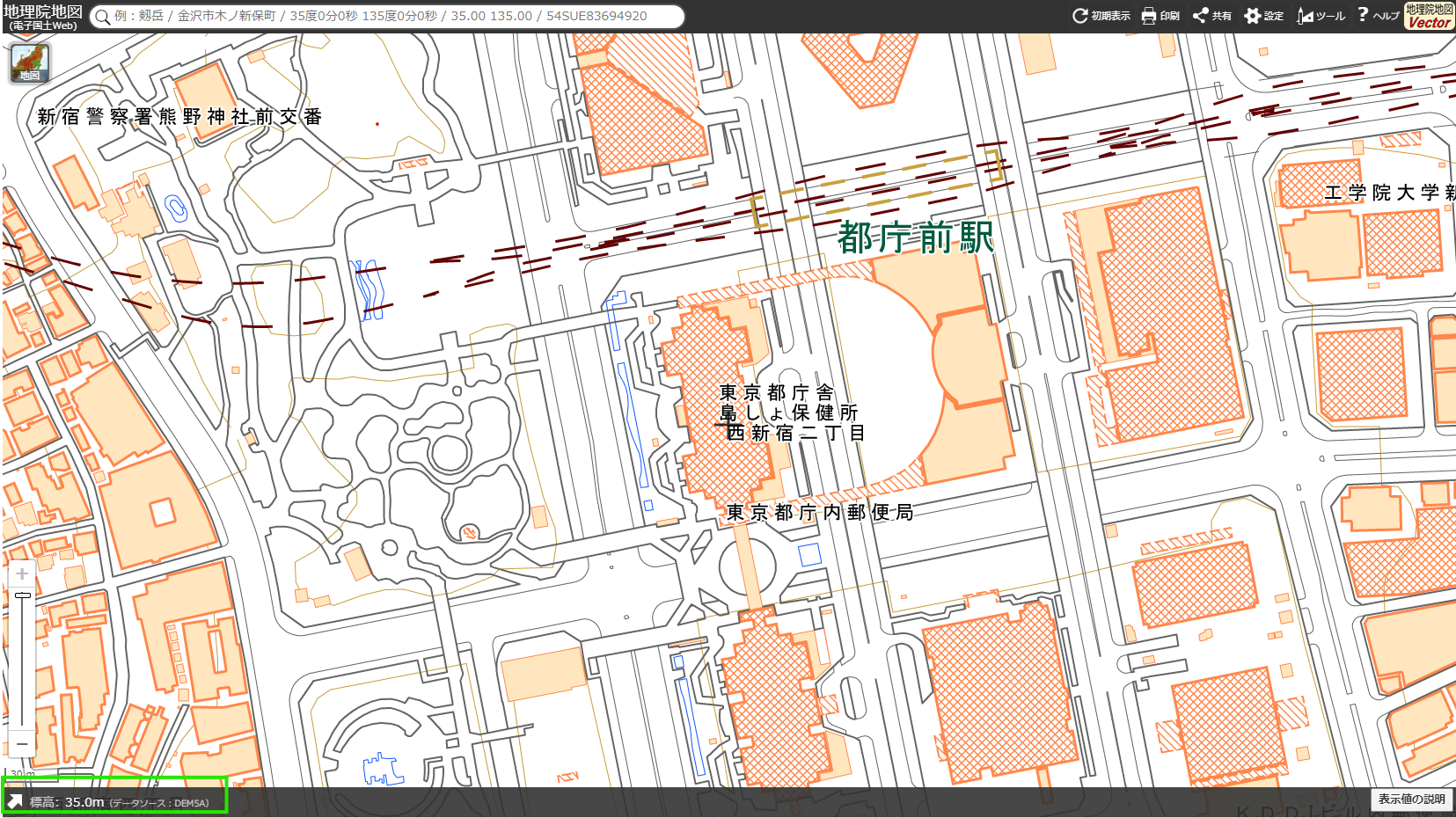Viewport: 1456px width, 818px height.
Task: Click the 東京都庁内郵便局 label on map
Action: pyautogui.click(x=819, y=512)
